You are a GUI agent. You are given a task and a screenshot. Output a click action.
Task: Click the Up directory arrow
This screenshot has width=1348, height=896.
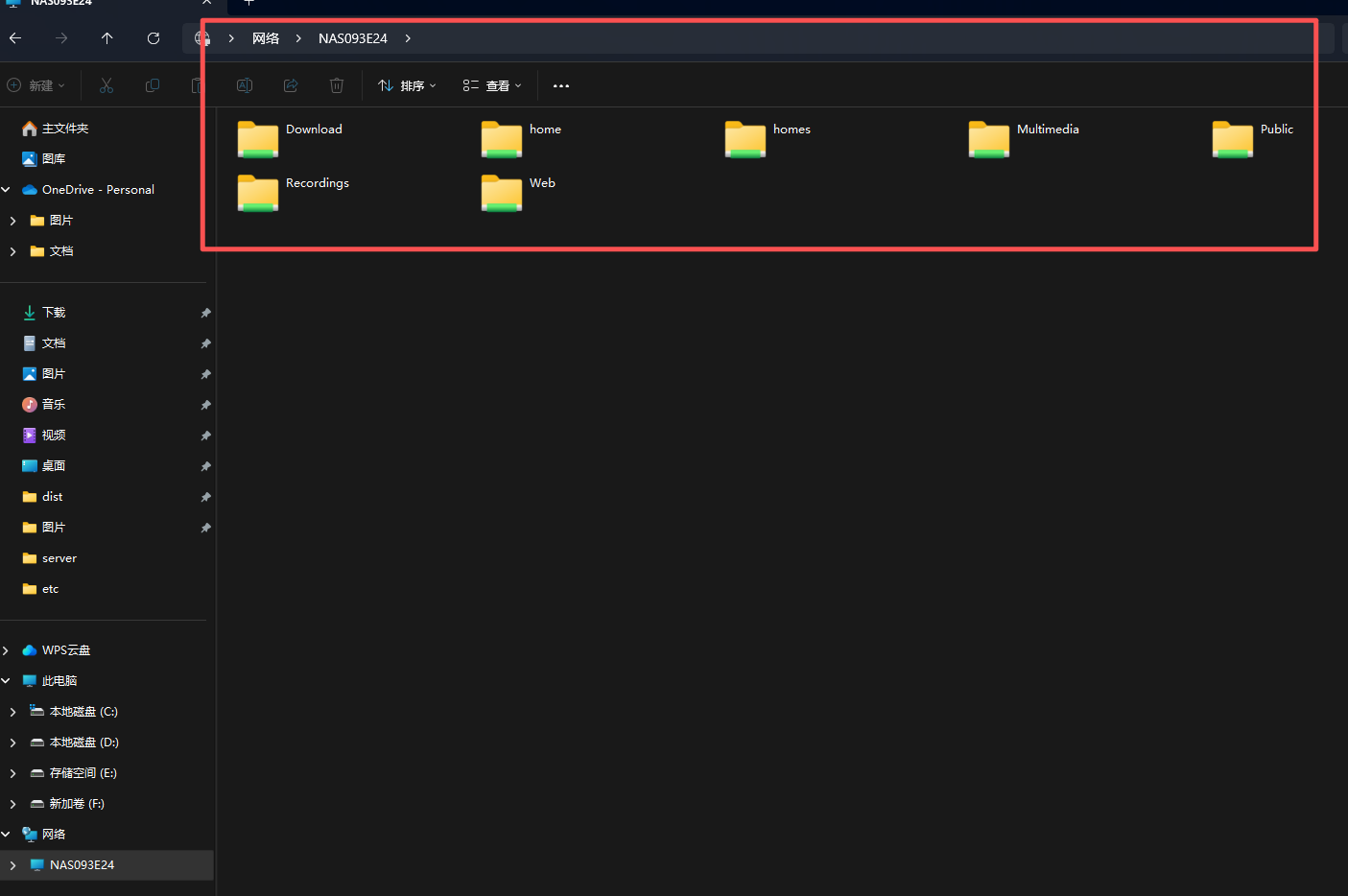(106, 38)
